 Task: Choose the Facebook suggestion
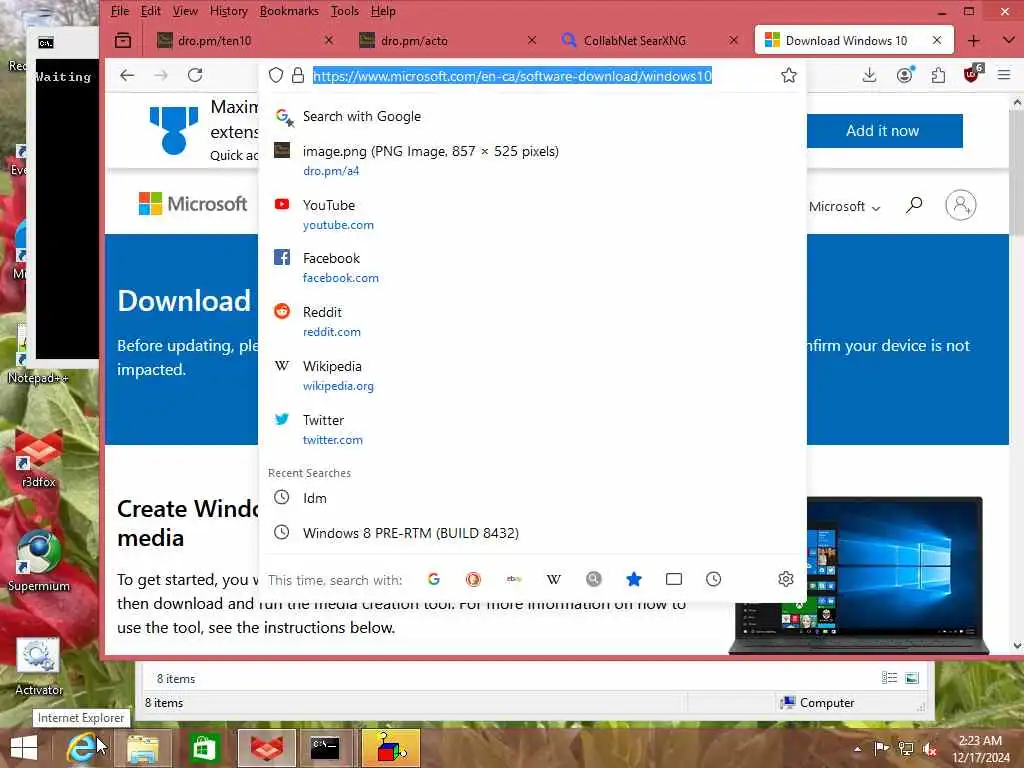(532, 268)
